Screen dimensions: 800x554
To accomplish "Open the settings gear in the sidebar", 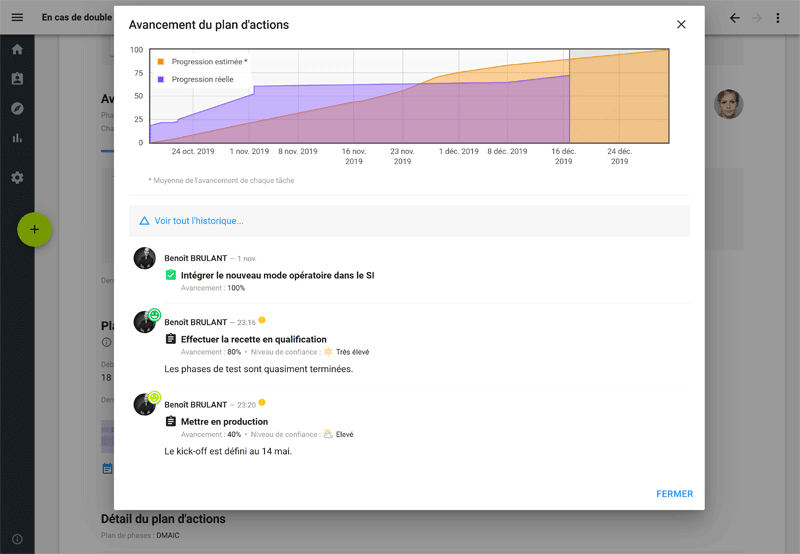I will point(17,178).
